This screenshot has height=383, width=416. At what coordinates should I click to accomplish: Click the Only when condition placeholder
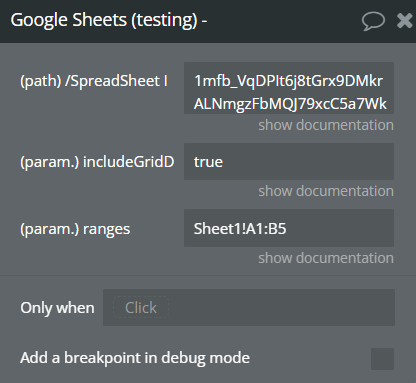coord(141,307)
